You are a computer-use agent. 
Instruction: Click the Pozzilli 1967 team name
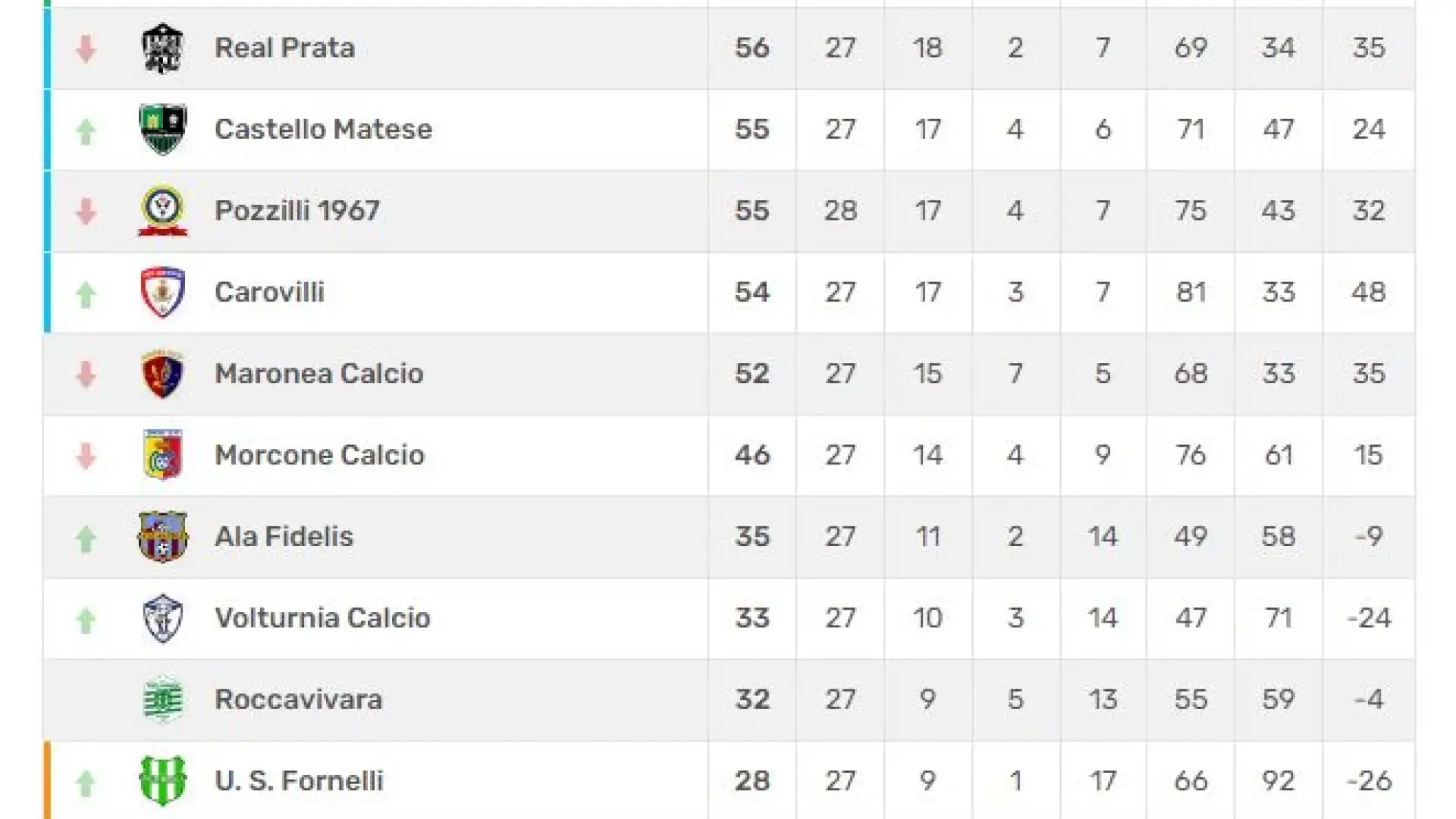[297, 211]
